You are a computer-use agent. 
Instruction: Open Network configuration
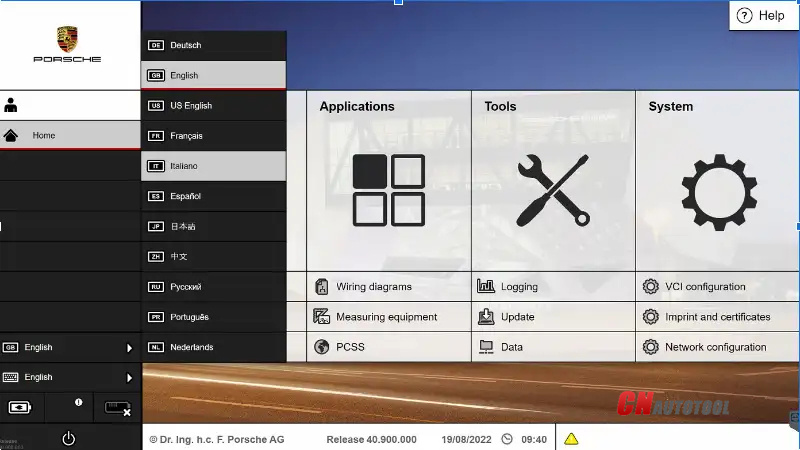[715, 347]
